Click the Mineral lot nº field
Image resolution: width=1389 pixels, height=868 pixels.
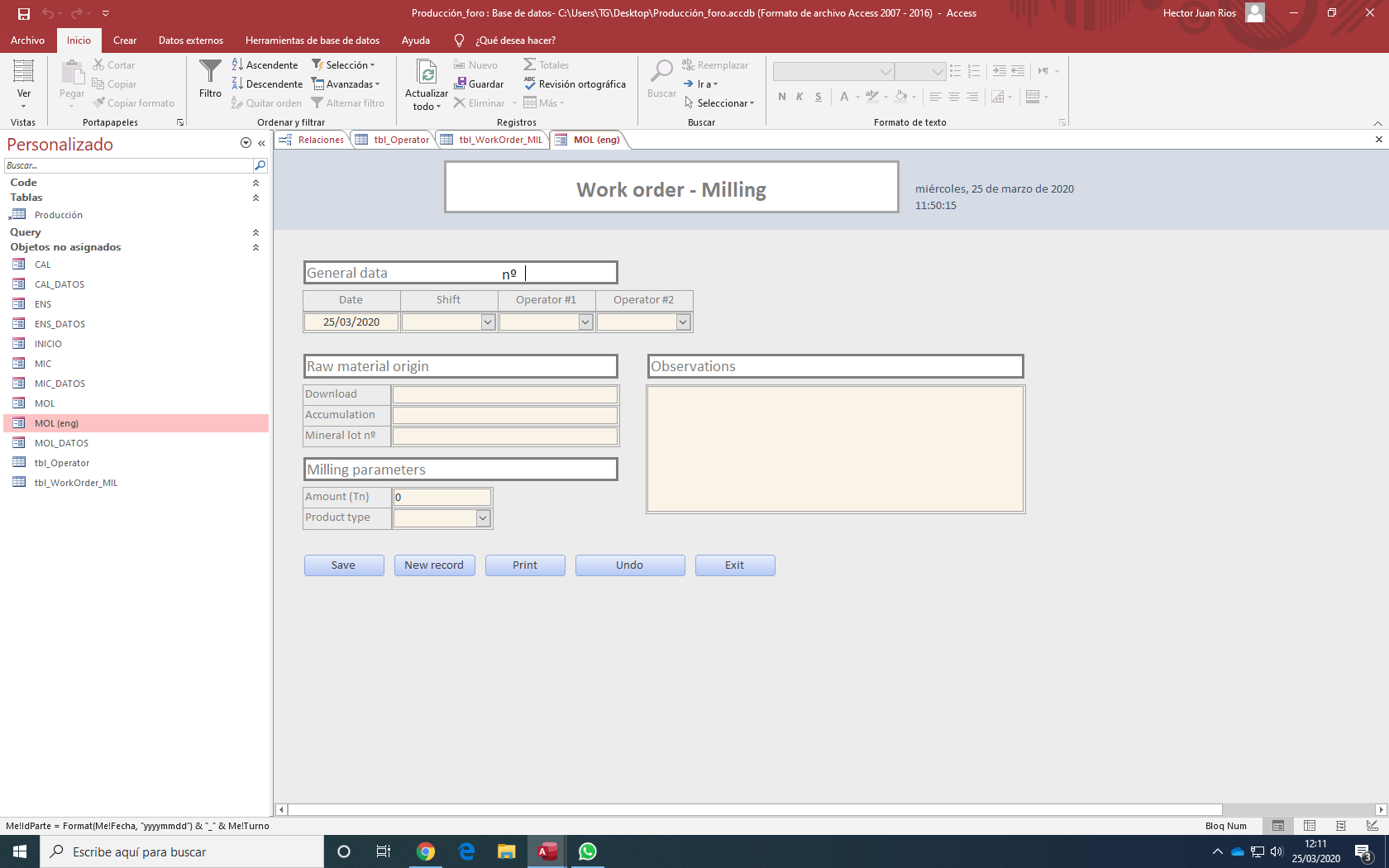tap(505, 436)
